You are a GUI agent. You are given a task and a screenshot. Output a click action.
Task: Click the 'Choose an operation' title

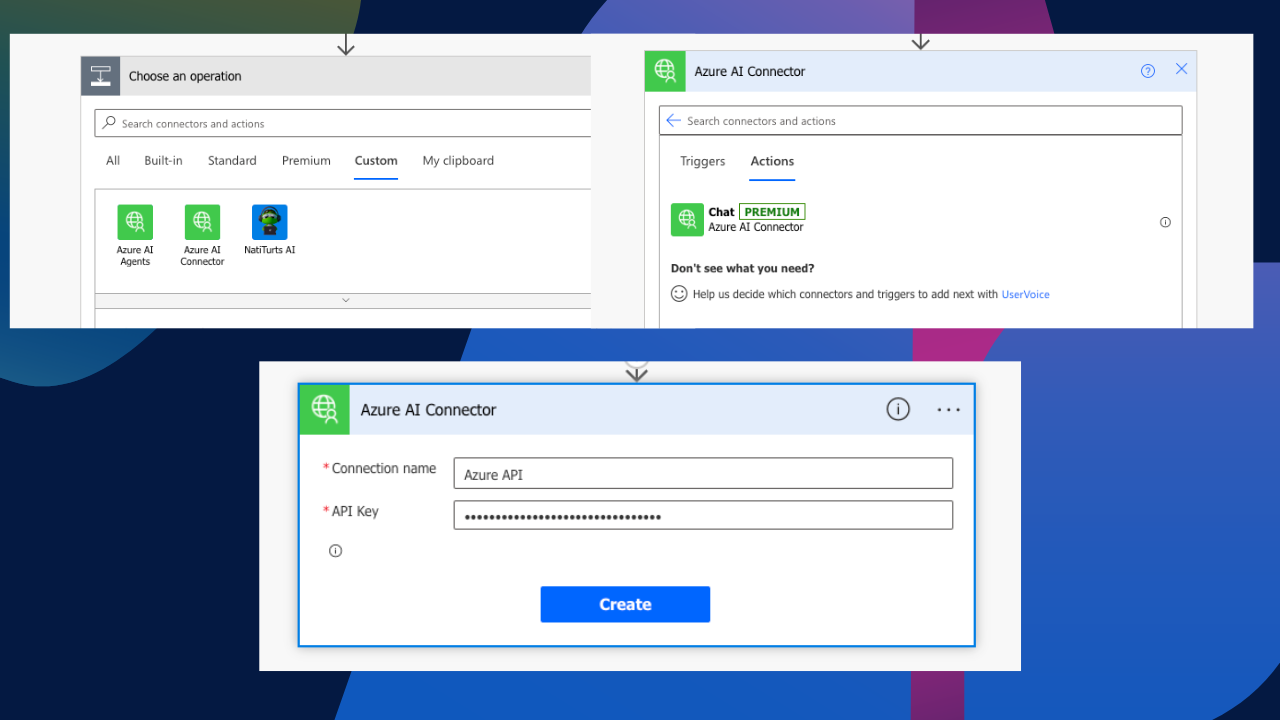tap(185, 76)
